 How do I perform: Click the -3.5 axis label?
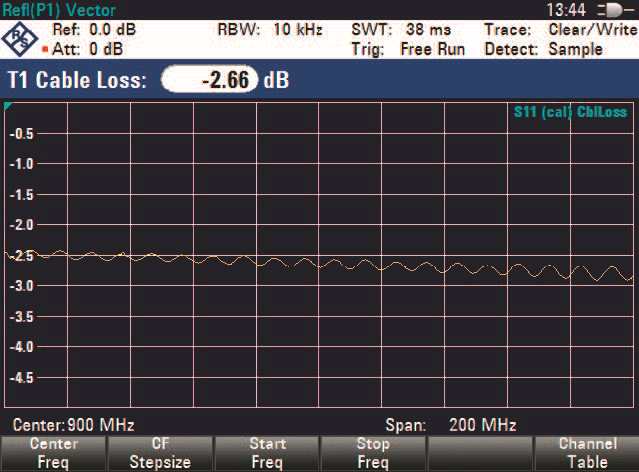click(22, 317)
